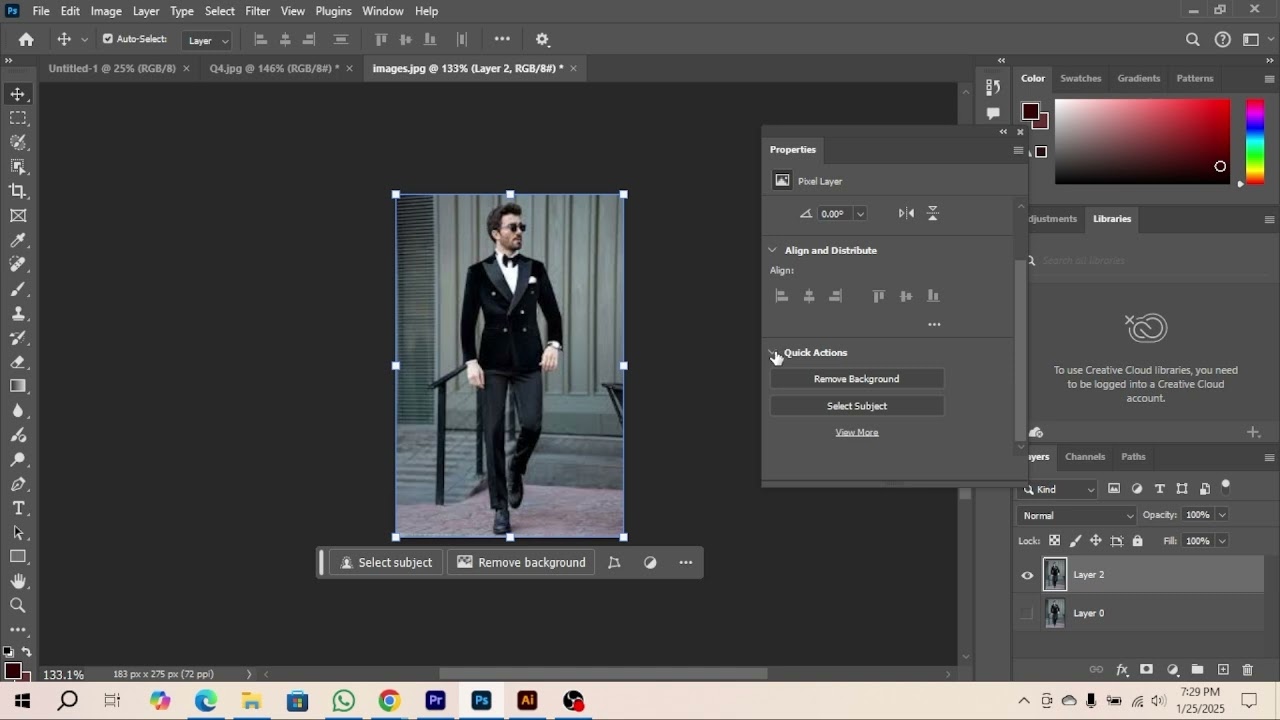Select the Zoom tool
This screenshot has width=1280, height=720.
click(x=18, y=605)
